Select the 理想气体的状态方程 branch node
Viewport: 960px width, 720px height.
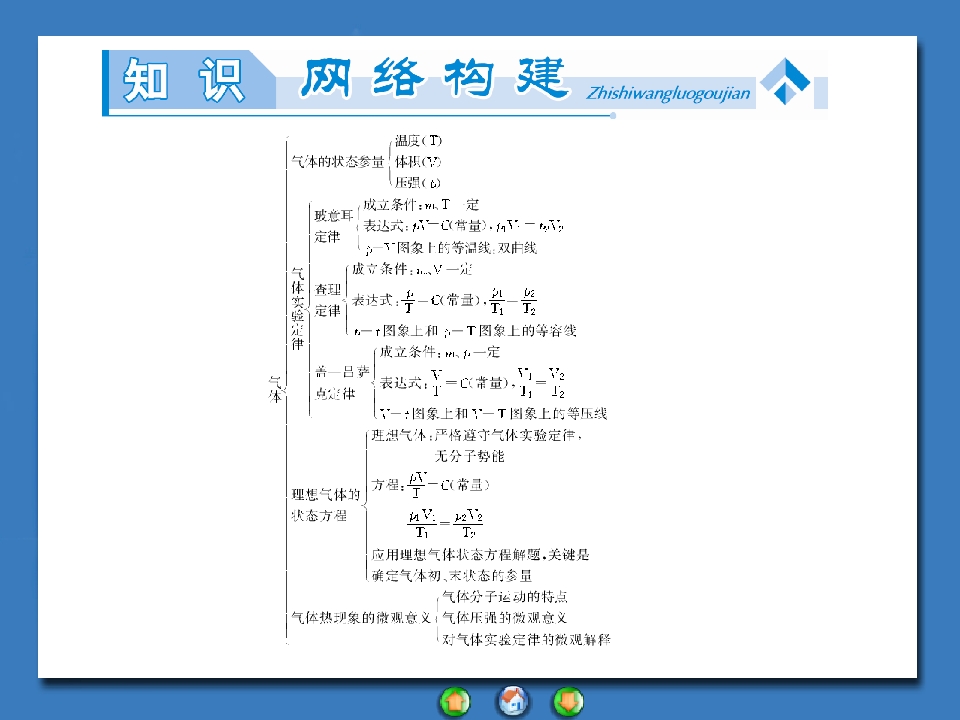(x=325, y=505)
